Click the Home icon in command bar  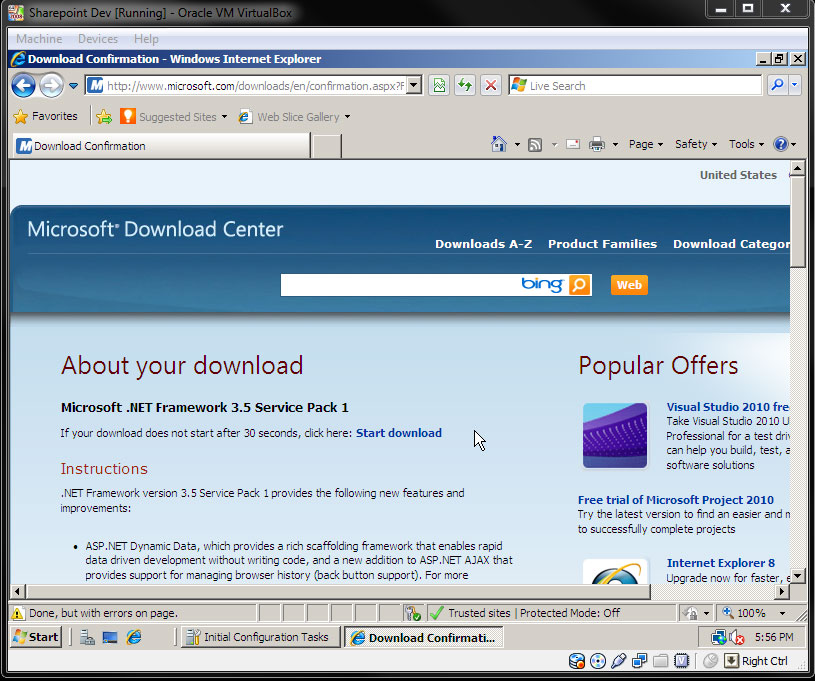(498, 144)
